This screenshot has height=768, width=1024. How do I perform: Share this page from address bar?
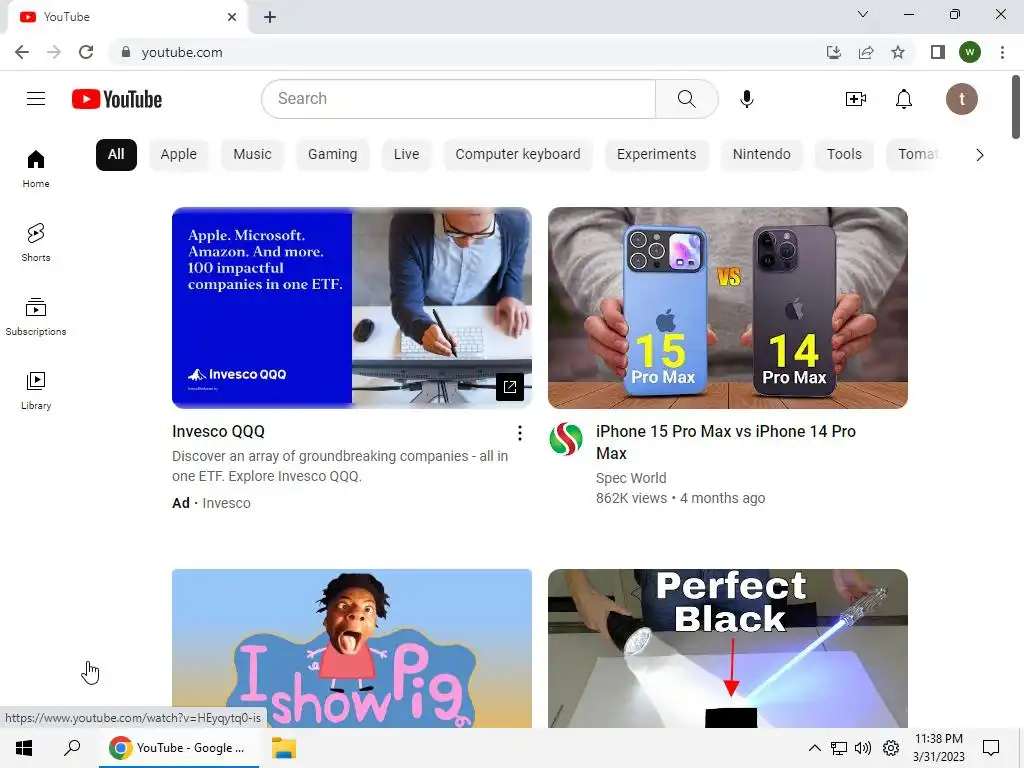click(x=866, y=52)
